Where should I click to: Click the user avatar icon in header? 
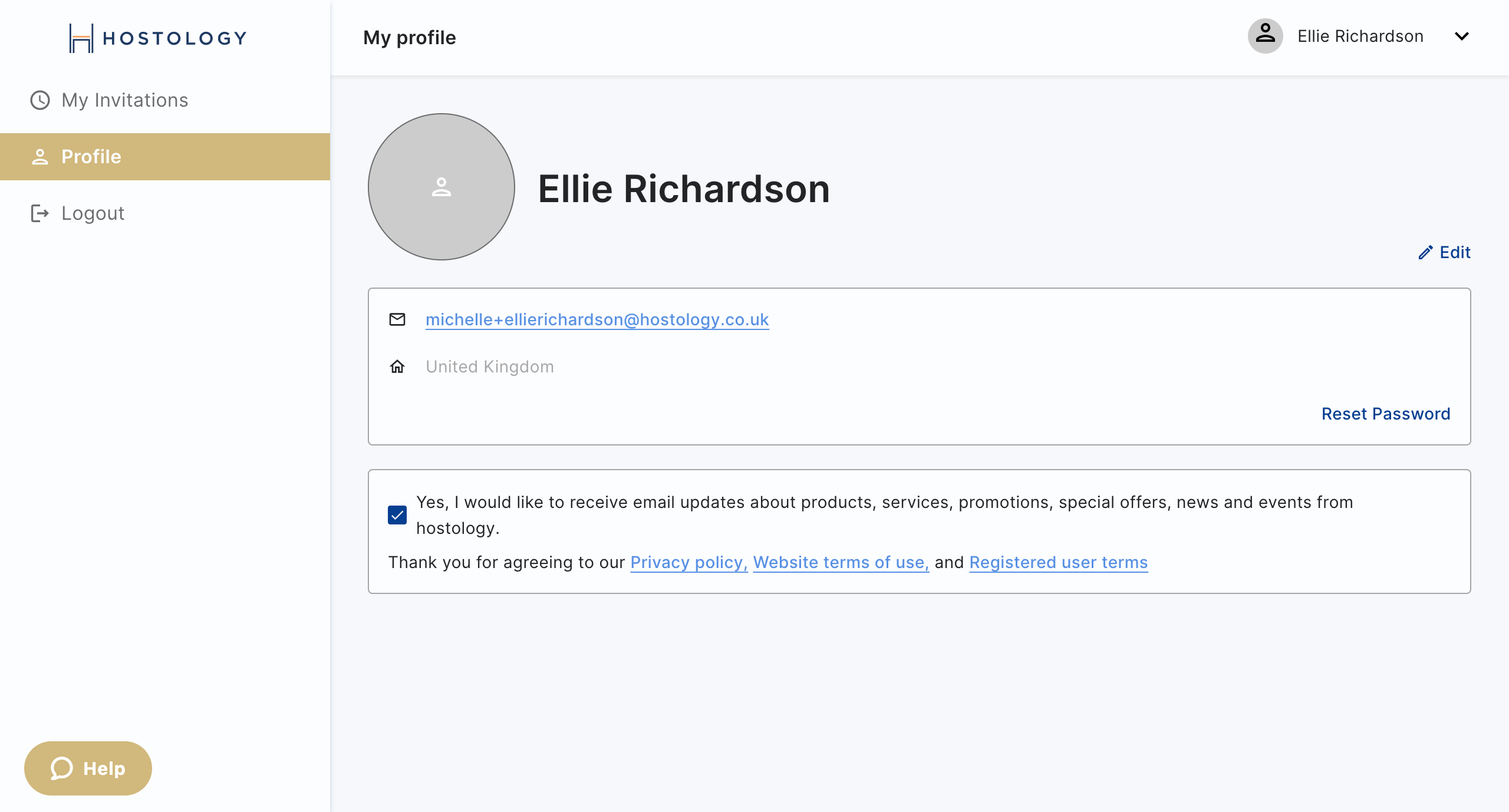(x=1266, y=36)
